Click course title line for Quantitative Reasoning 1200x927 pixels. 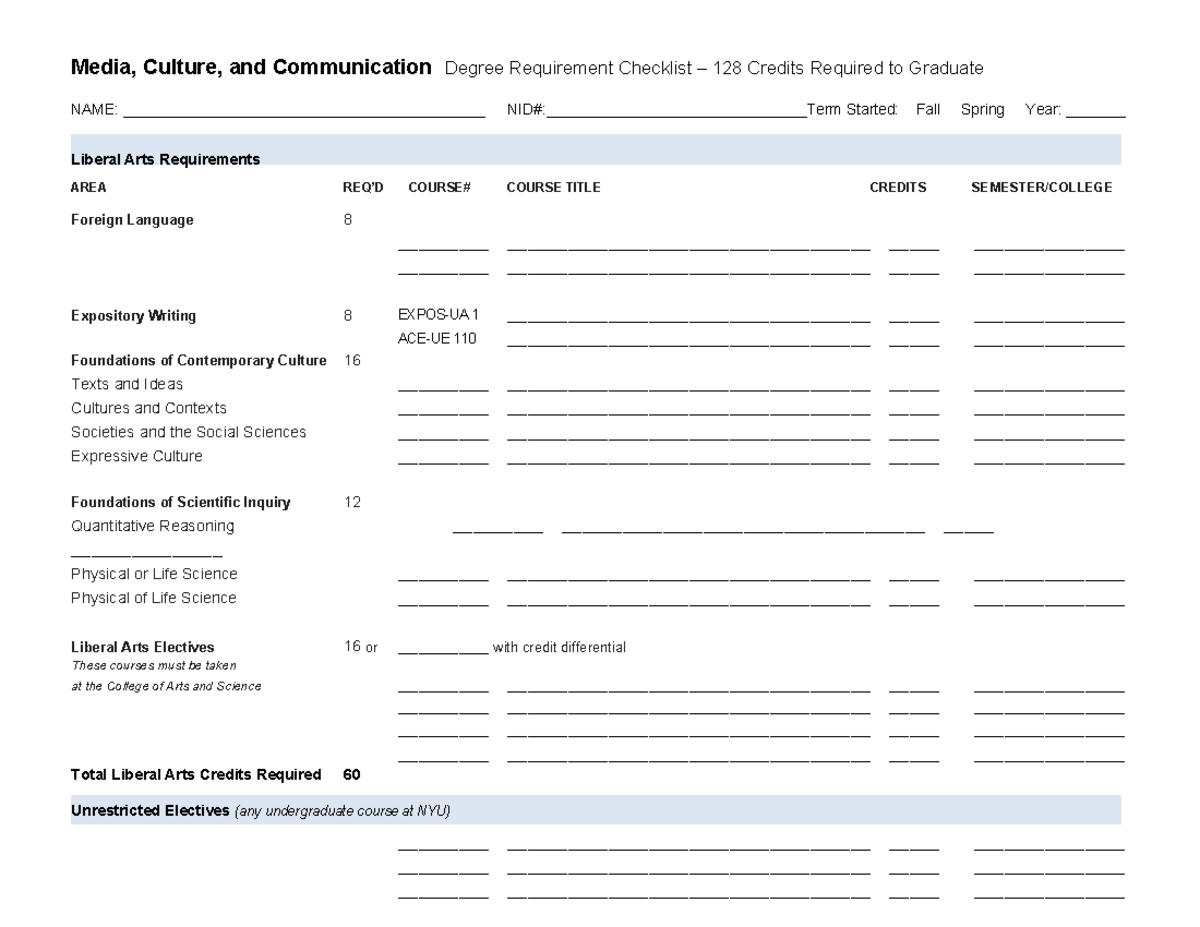tap(744, 531)
